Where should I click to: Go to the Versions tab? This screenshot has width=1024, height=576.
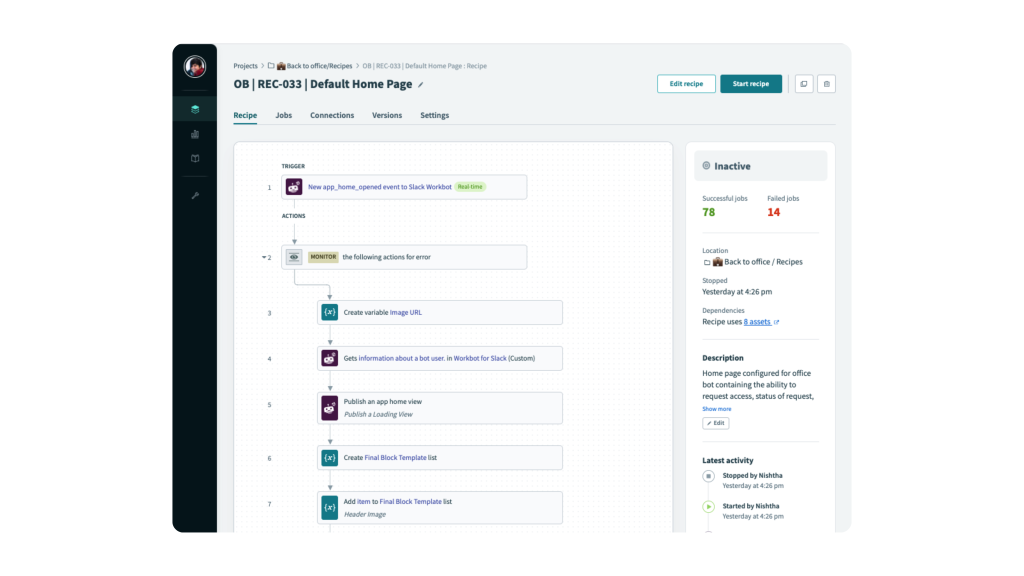(387, 115)
